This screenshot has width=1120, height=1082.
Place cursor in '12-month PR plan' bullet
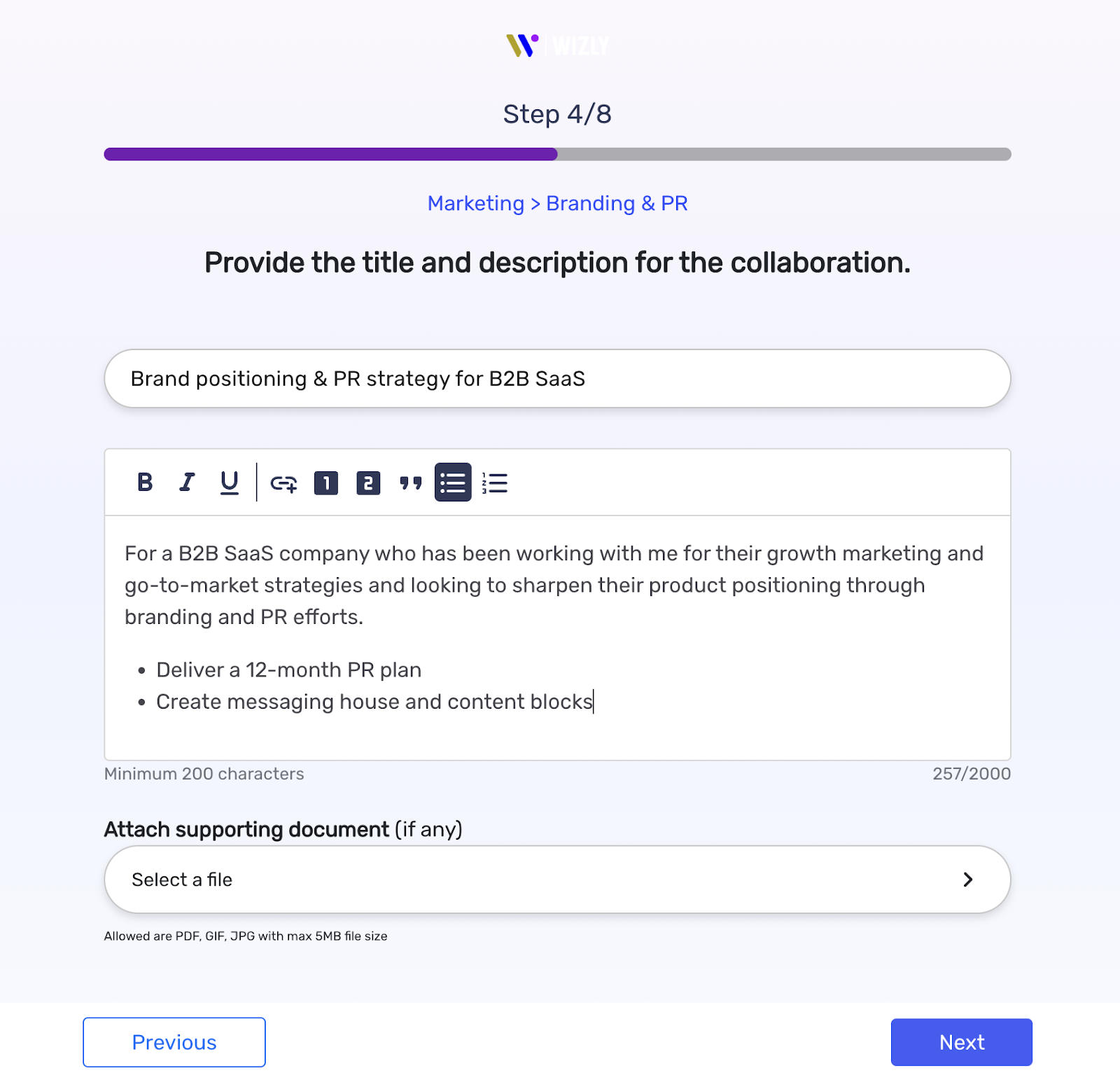point(288,670)
